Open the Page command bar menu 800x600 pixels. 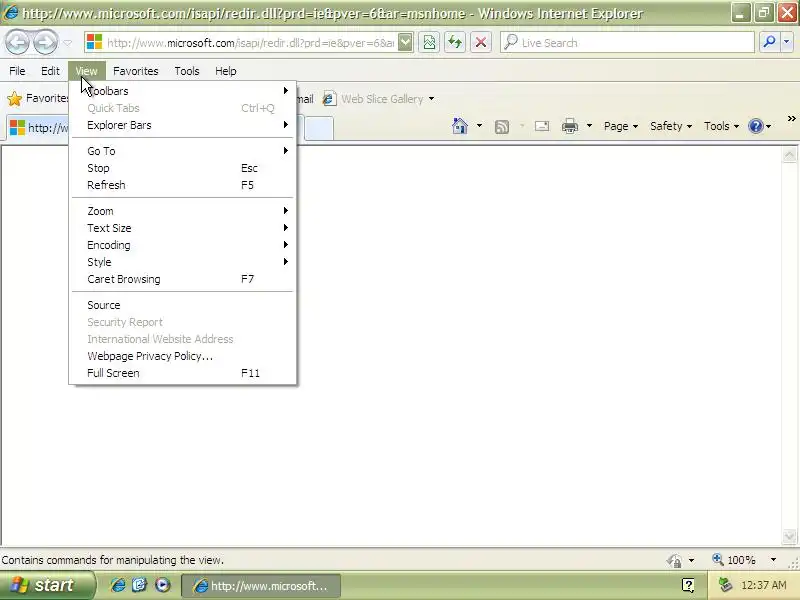(x=620, y=126)
